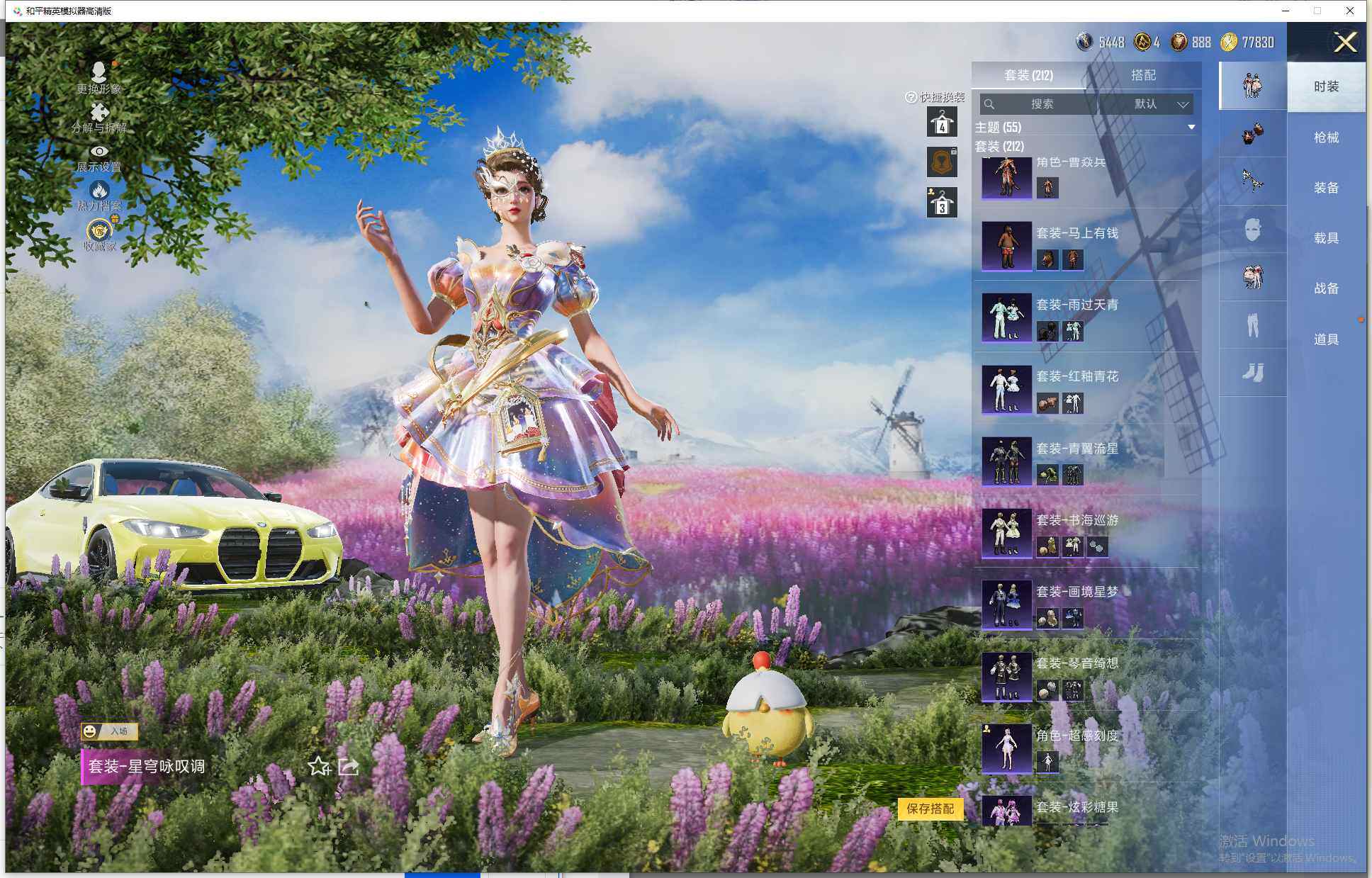Switch to the 搭配 tab
The height and width of the screenshot is (878, 1372).
1142,75
